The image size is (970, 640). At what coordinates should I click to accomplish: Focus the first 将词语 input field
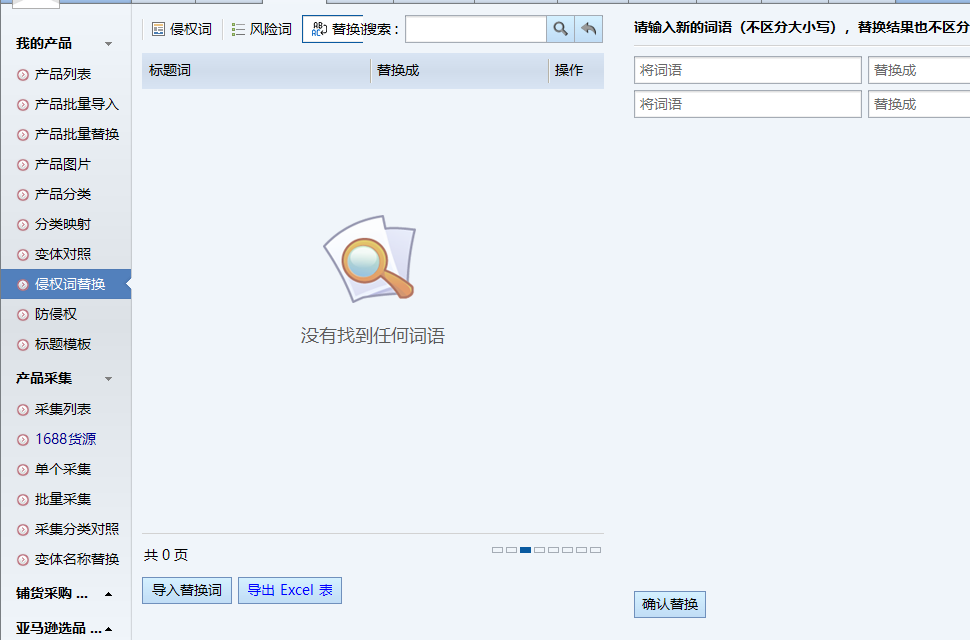[747, 70]
